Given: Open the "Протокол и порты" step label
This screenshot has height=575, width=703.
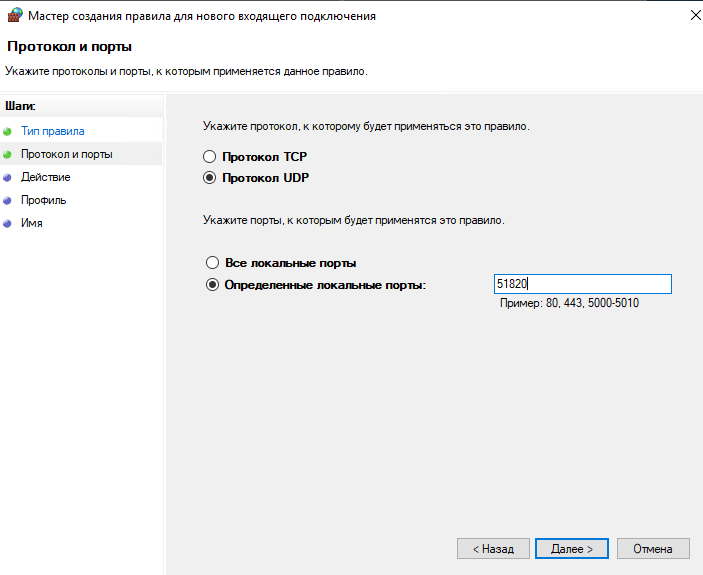Looking at the screenshot, I should coord(66,154).
